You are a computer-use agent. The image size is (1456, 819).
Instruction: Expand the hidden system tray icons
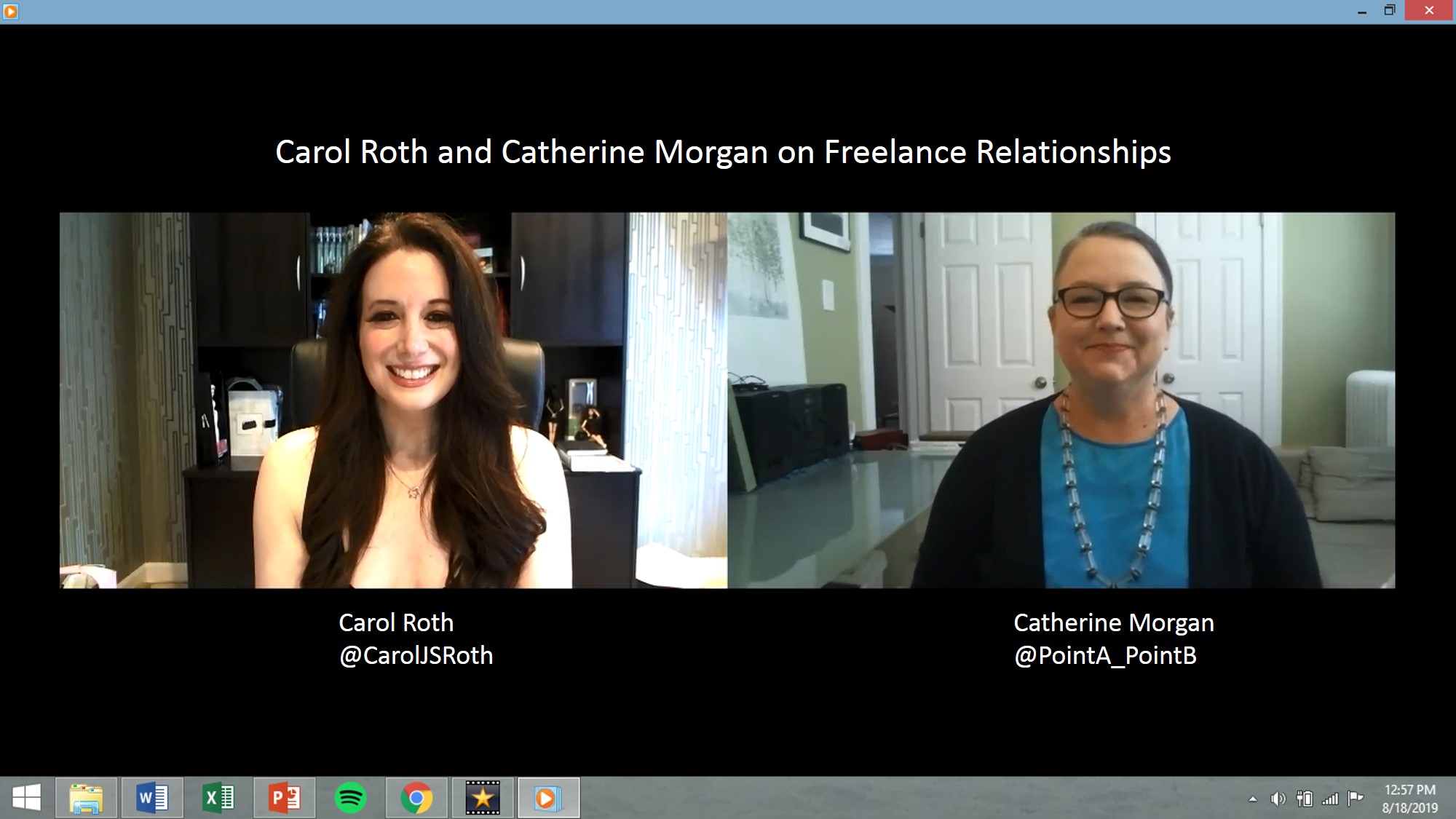click(1253, 799)
